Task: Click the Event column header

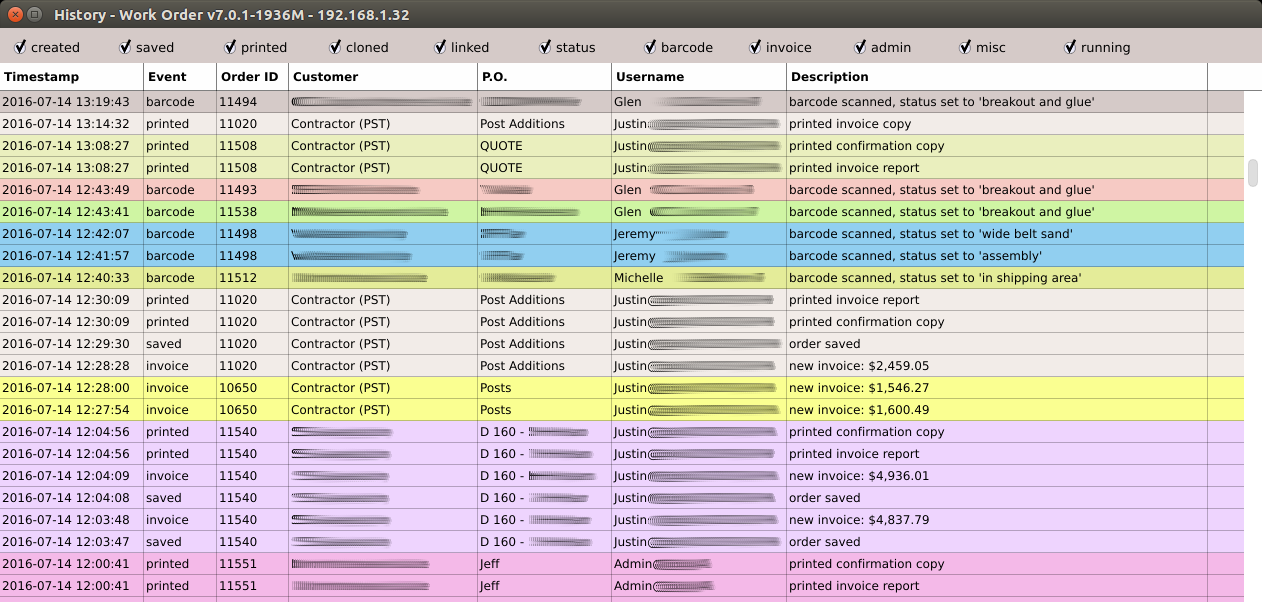Action: click(x=180, y=77)
